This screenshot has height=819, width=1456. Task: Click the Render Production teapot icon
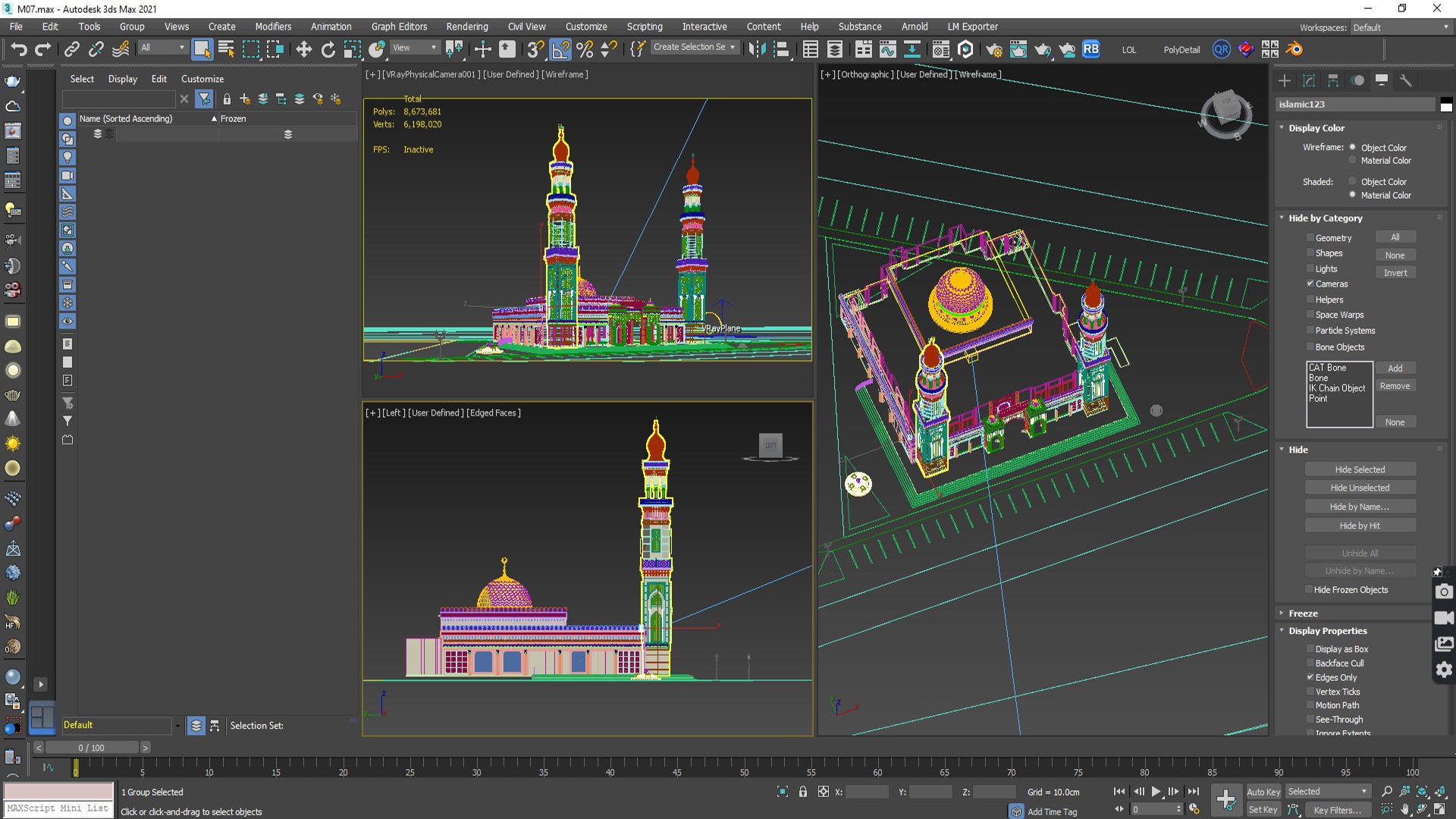(1043, 49)
